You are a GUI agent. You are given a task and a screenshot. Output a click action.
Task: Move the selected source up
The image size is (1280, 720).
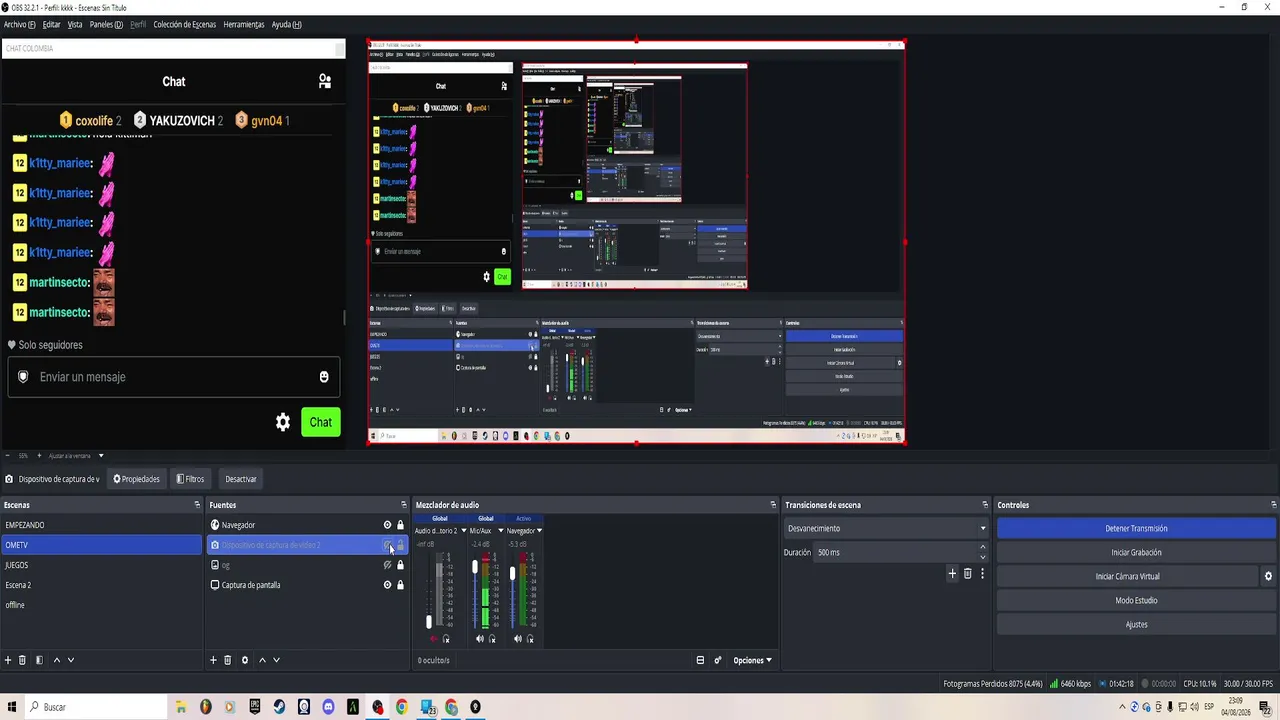coord(262,660)
